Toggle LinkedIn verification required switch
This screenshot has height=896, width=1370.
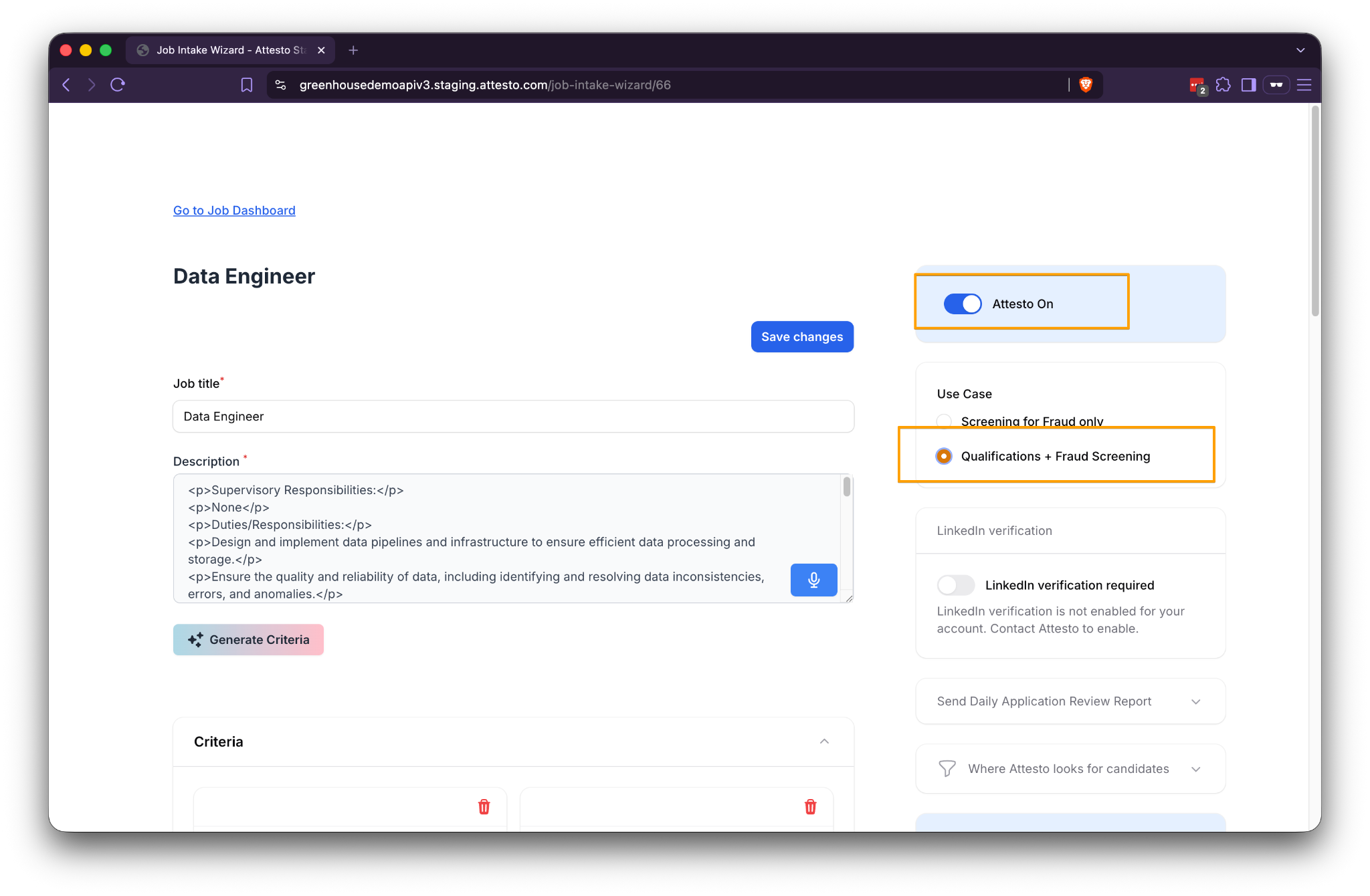[x=956, y=585]
